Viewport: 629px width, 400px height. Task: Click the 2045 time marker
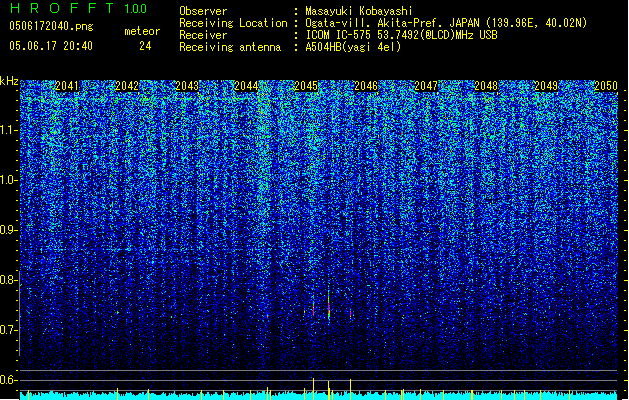click(x=306, y=86)
